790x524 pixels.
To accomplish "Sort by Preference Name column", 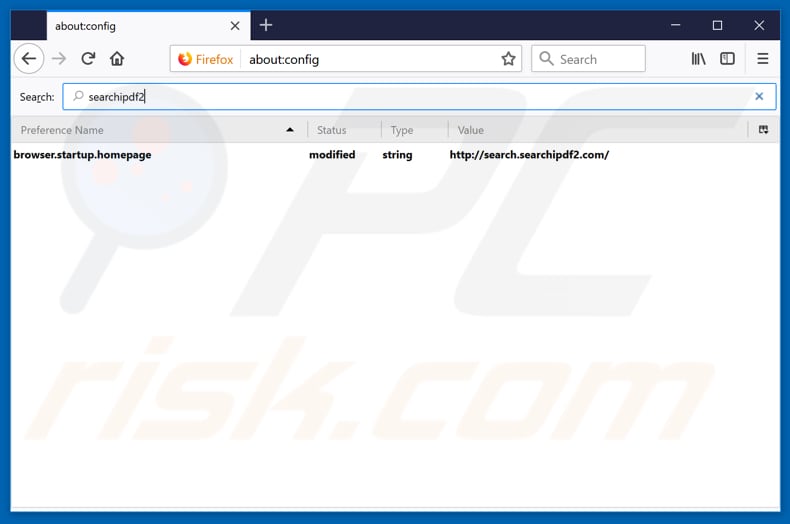I will 159,130.
